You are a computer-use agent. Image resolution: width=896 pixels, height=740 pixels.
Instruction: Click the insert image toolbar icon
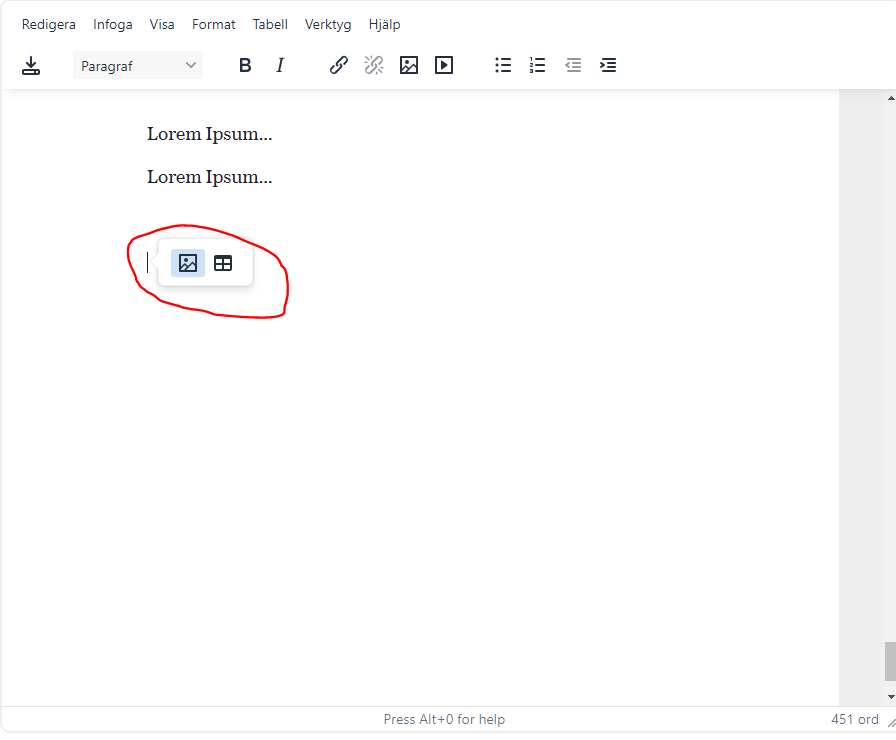[409, 66]
